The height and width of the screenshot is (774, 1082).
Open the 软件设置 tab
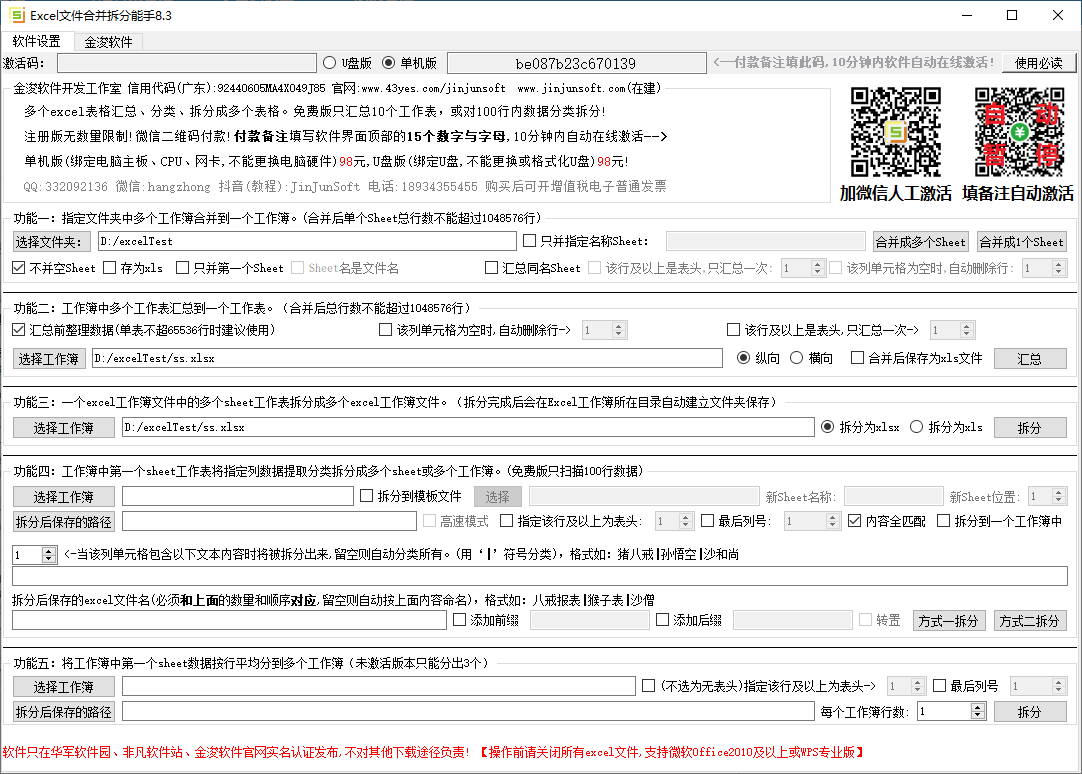[x=36, y=42]
